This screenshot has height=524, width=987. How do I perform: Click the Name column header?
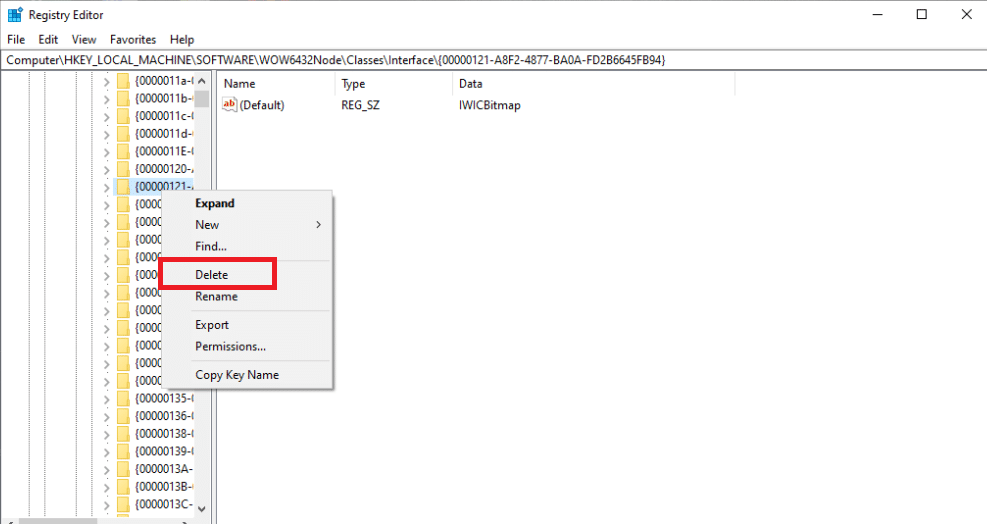pyautogui.click(x=276, y=84)
